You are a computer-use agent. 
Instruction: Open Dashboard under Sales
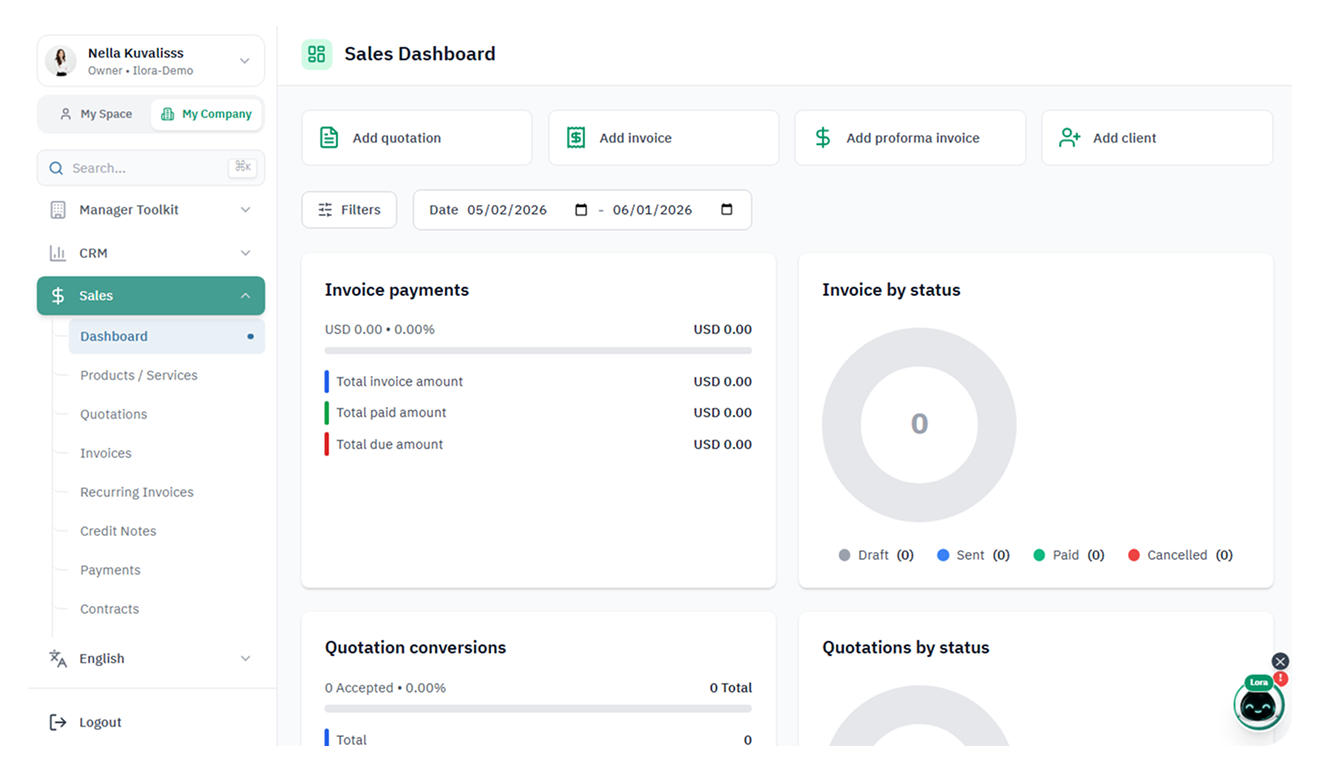point(167,336)
